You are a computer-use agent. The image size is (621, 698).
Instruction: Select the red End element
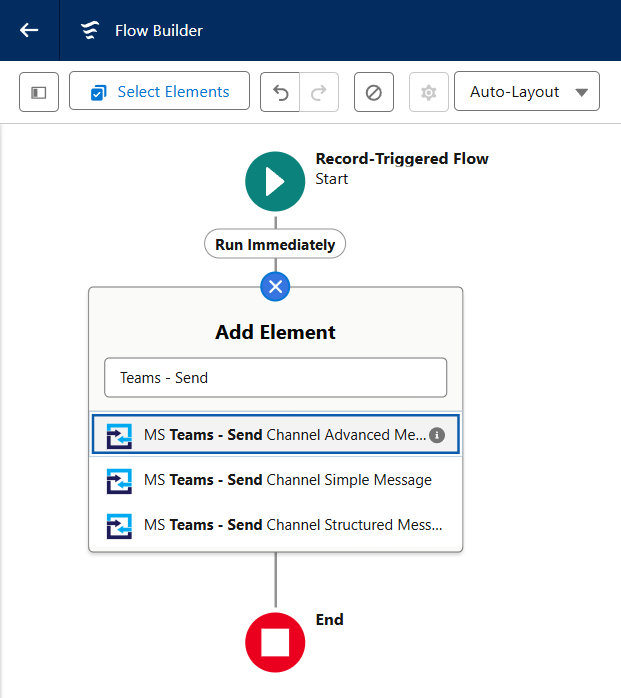275,642
